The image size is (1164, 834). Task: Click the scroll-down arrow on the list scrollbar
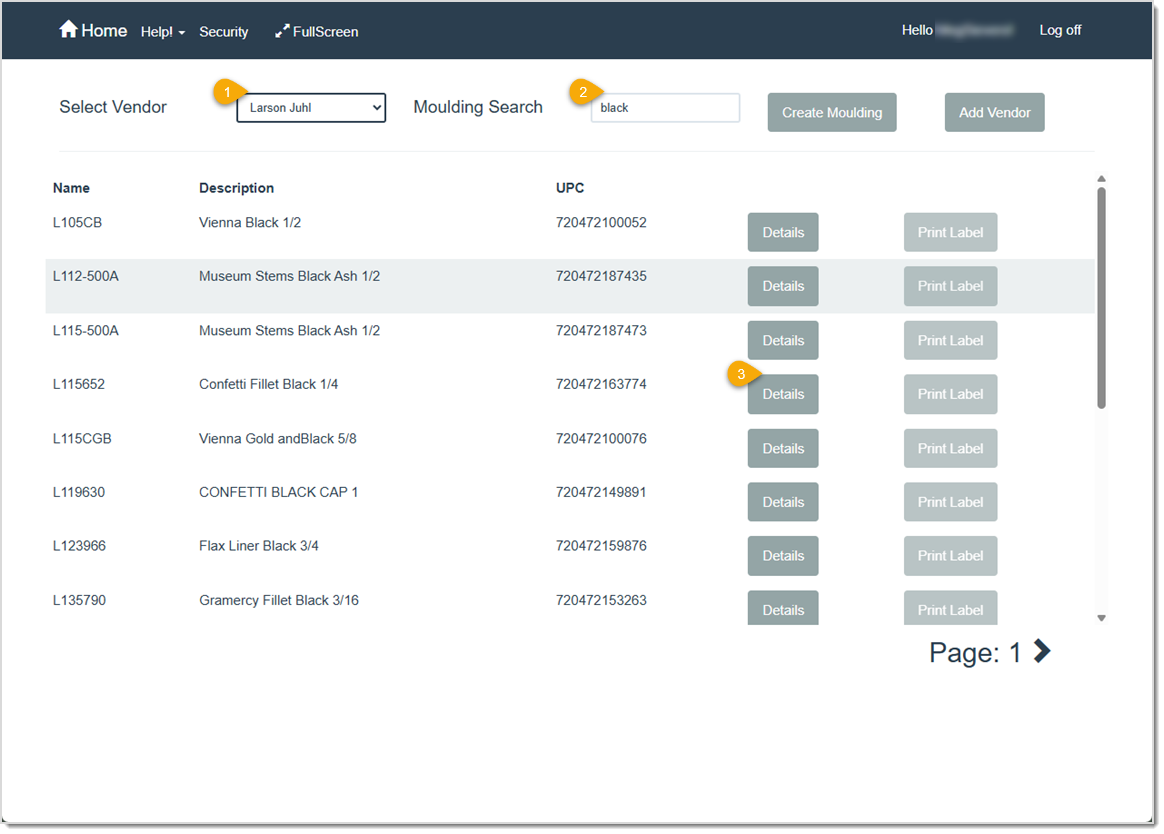pyautogui.click(x=1101, y=618)
